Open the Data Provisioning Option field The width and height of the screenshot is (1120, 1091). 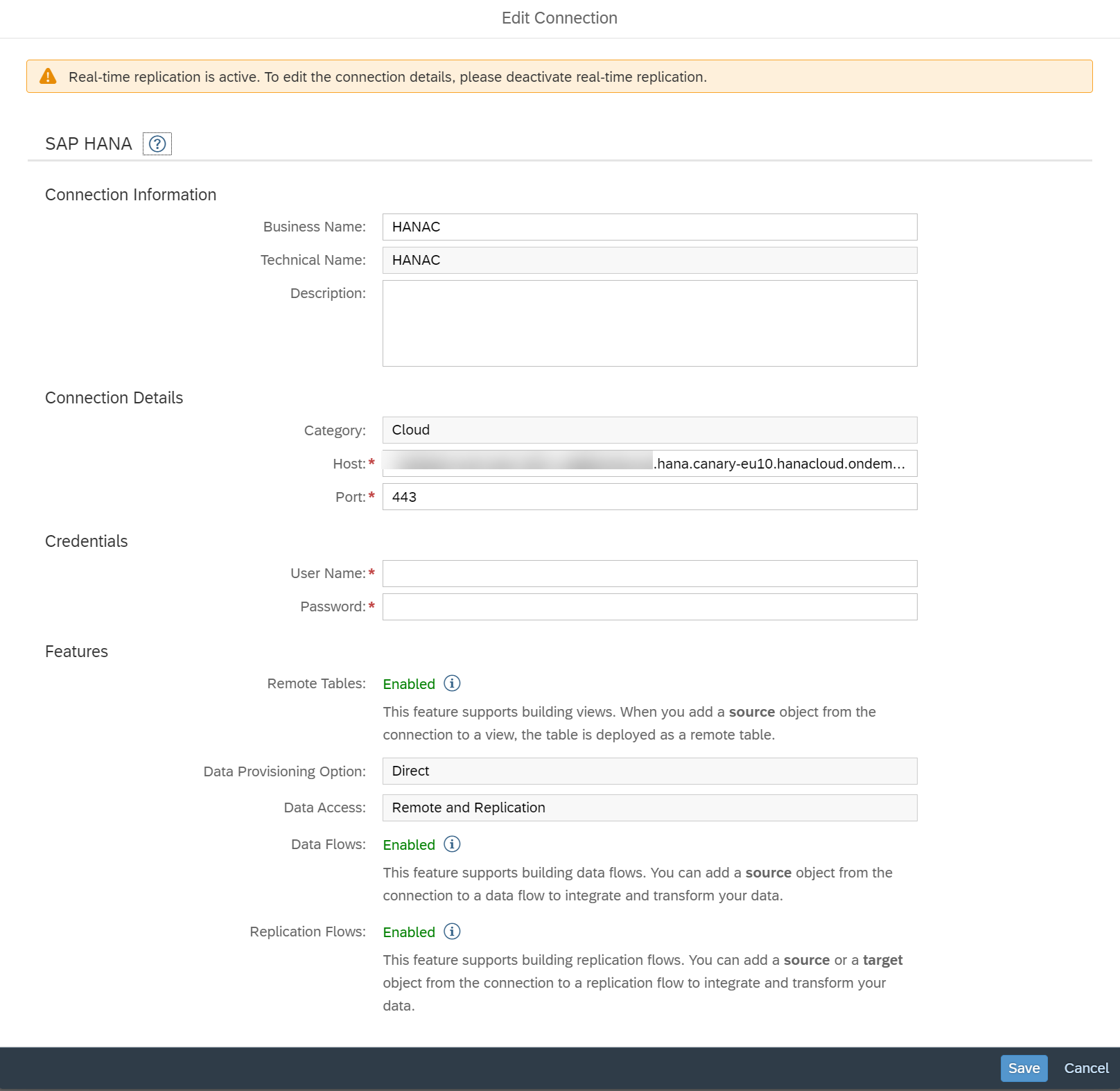click(649, 771)
